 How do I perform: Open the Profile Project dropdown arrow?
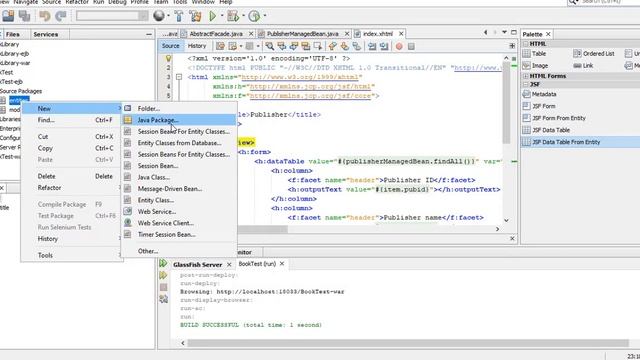tap(265, 16)
